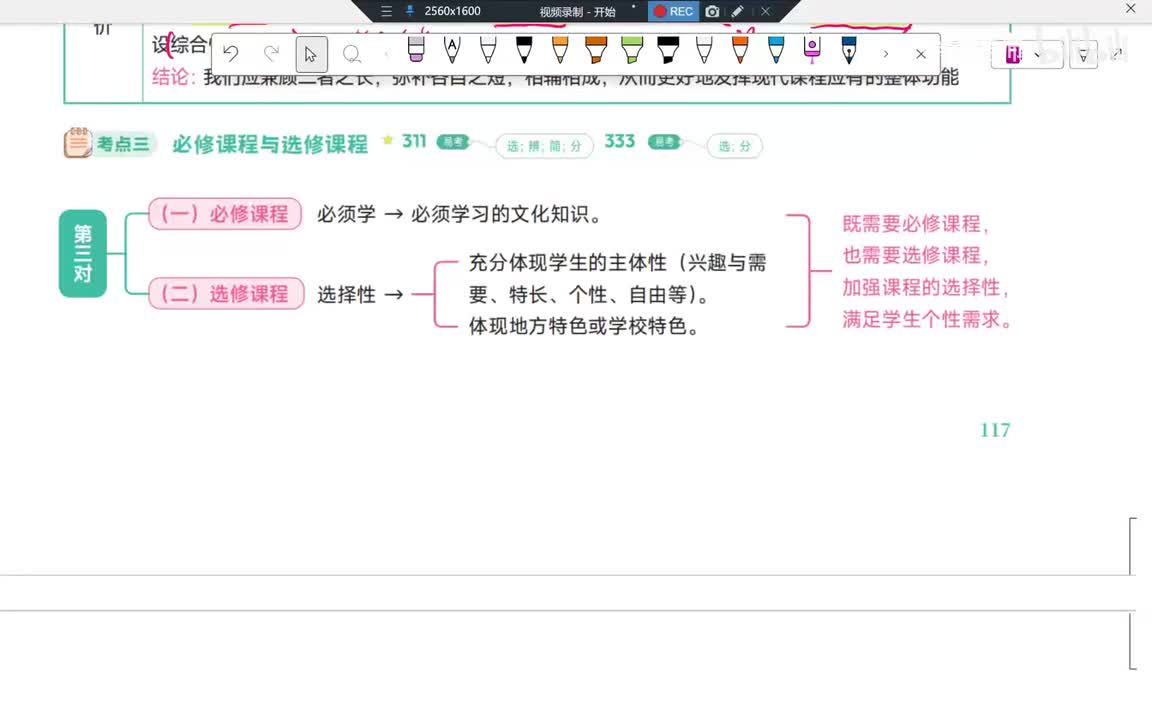Open the recorder hamburger menu

point(386,11)
